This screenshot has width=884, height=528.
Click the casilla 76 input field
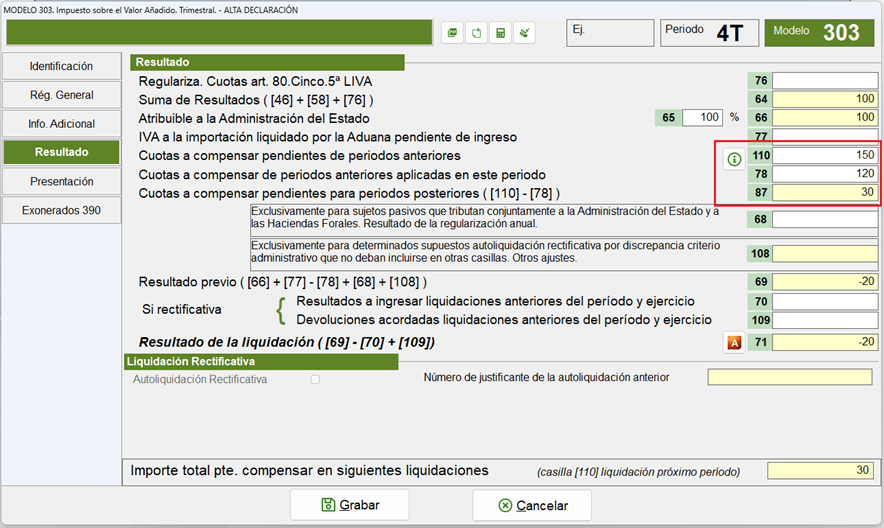click(x=825, y=81)
